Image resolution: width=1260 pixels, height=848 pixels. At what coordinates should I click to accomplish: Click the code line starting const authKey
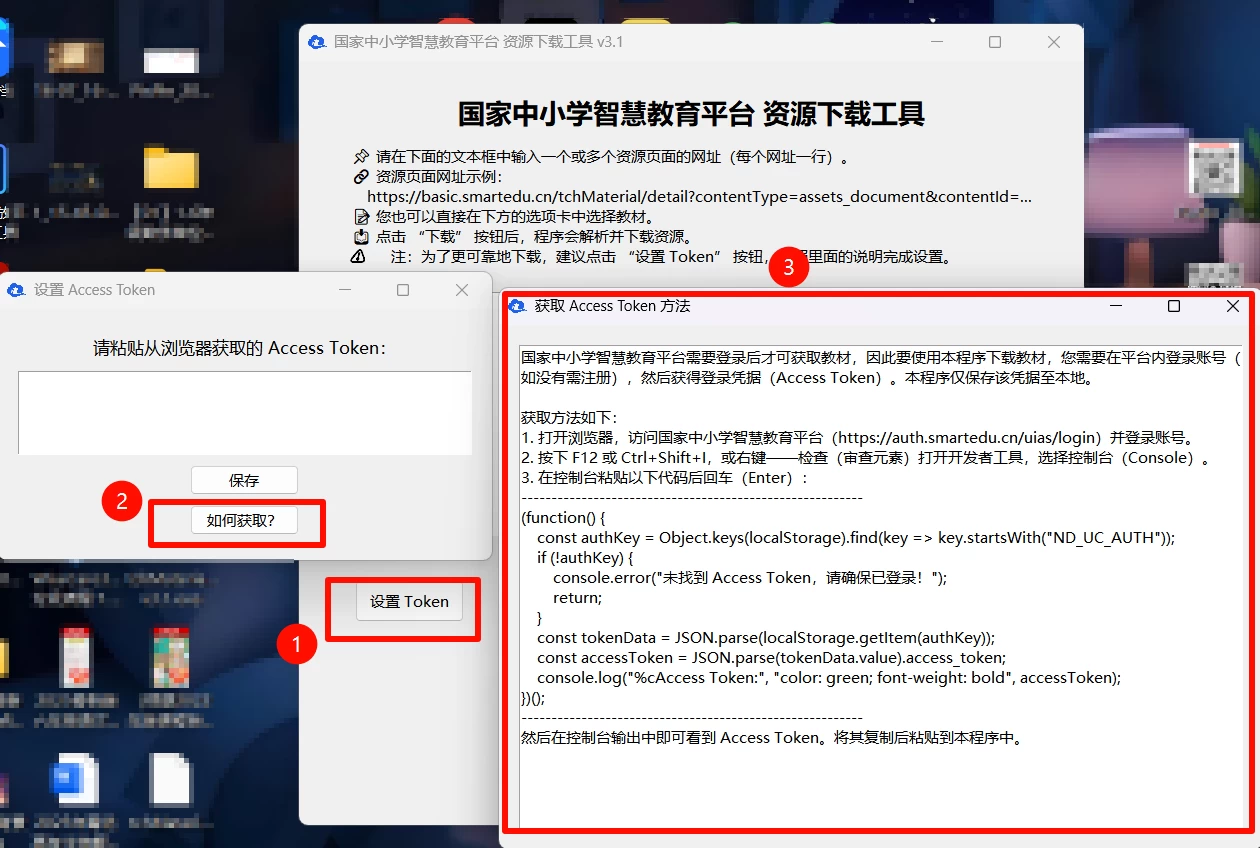pyautogui.click(x=856, y=538)
